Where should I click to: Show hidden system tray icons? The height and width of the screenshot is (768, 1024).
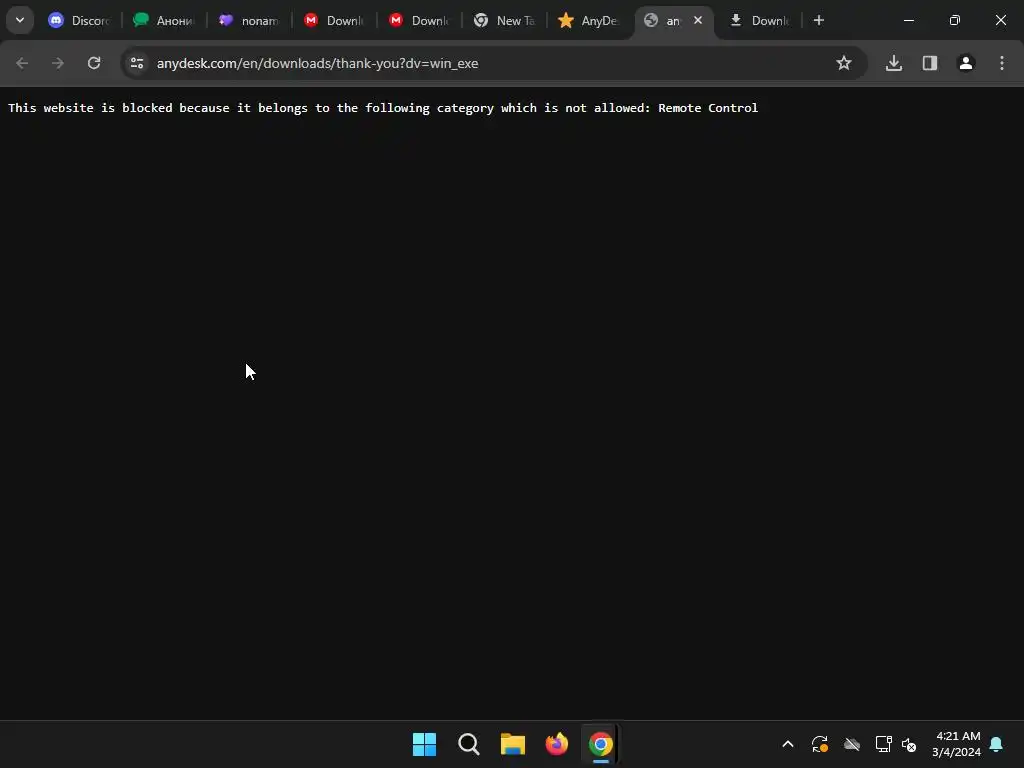pyautogui.click(x=788, y=744)
